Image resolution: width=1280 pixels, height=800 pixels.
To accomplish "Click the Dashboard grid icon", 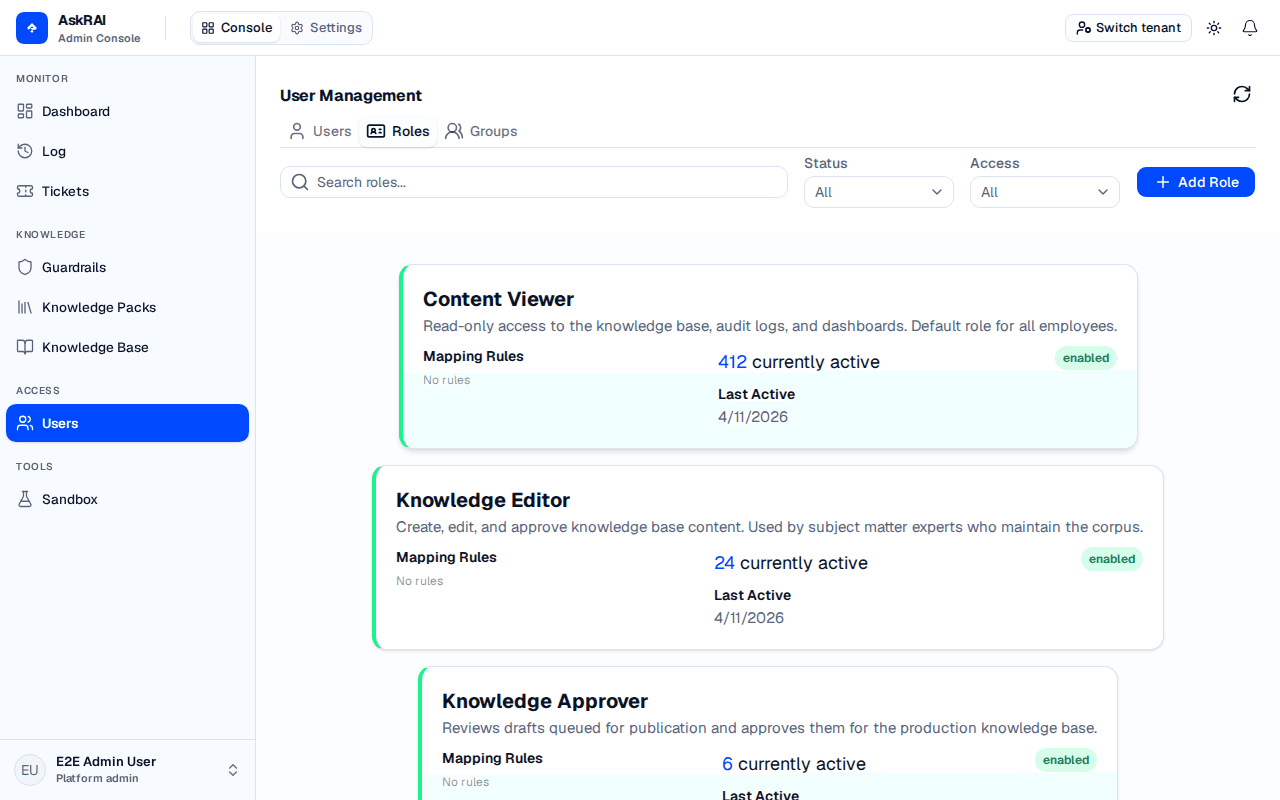I will tap(25, 111).
